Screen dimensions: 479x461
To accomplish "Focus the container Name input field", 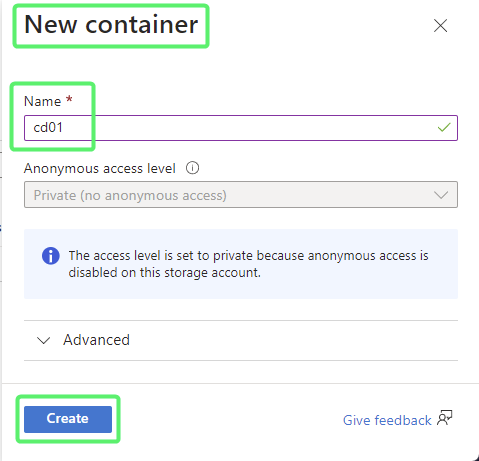I will click(x=241, y=128).
